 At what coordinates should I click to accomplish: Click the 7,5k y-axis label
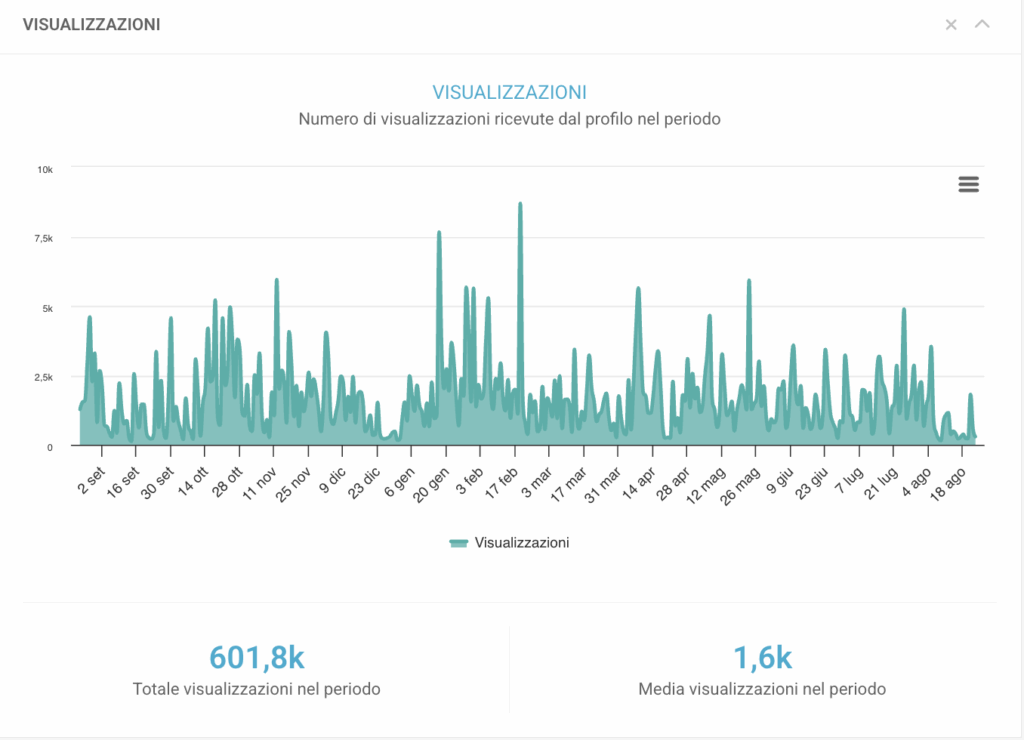[x=44, y=239]
